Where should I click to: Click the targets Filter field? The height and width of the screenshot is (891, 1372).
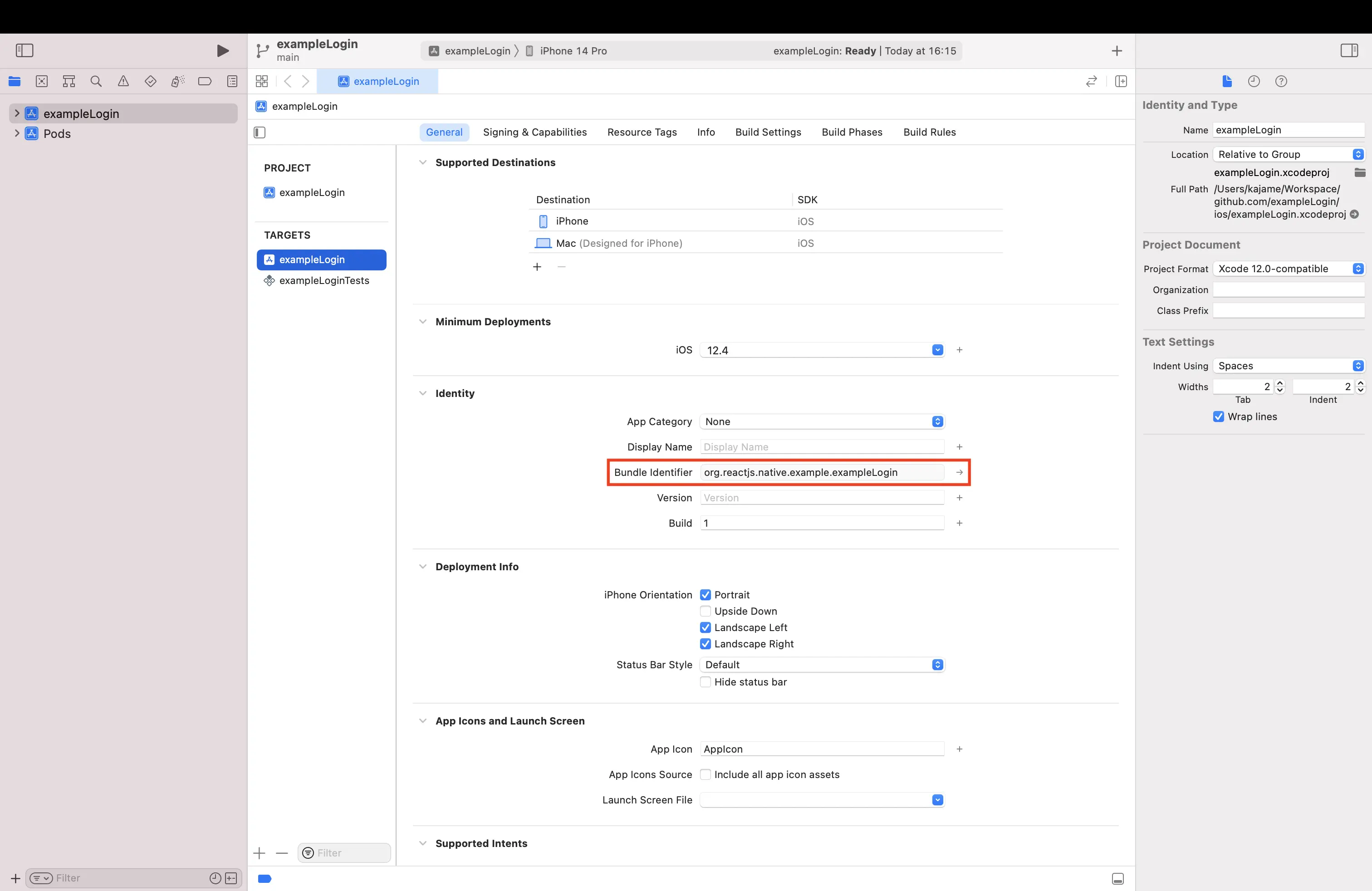344,853
